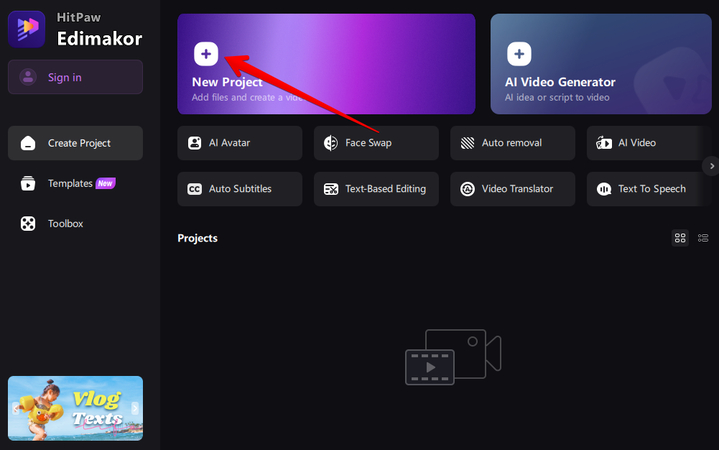Open the Templates section
Image resolution: width=719 pixels, height=450 pixels.
[x=75, y=183]
